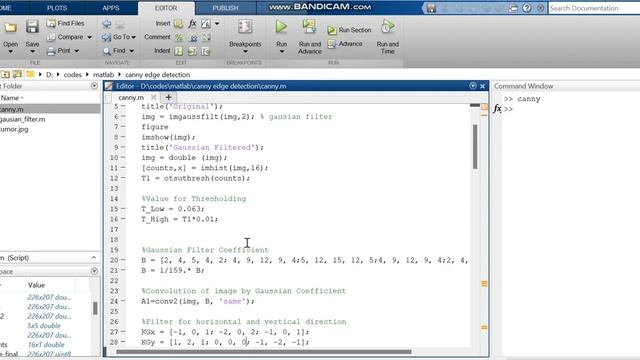Click the Search Documentation field
Screen dimensions: 640x360
[594, 8]
